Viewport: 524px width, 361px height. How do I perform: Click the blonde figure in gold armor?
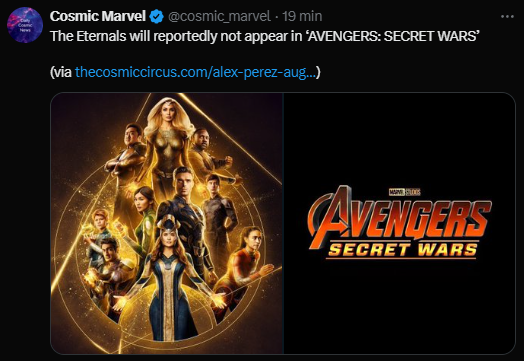[166, 140]
